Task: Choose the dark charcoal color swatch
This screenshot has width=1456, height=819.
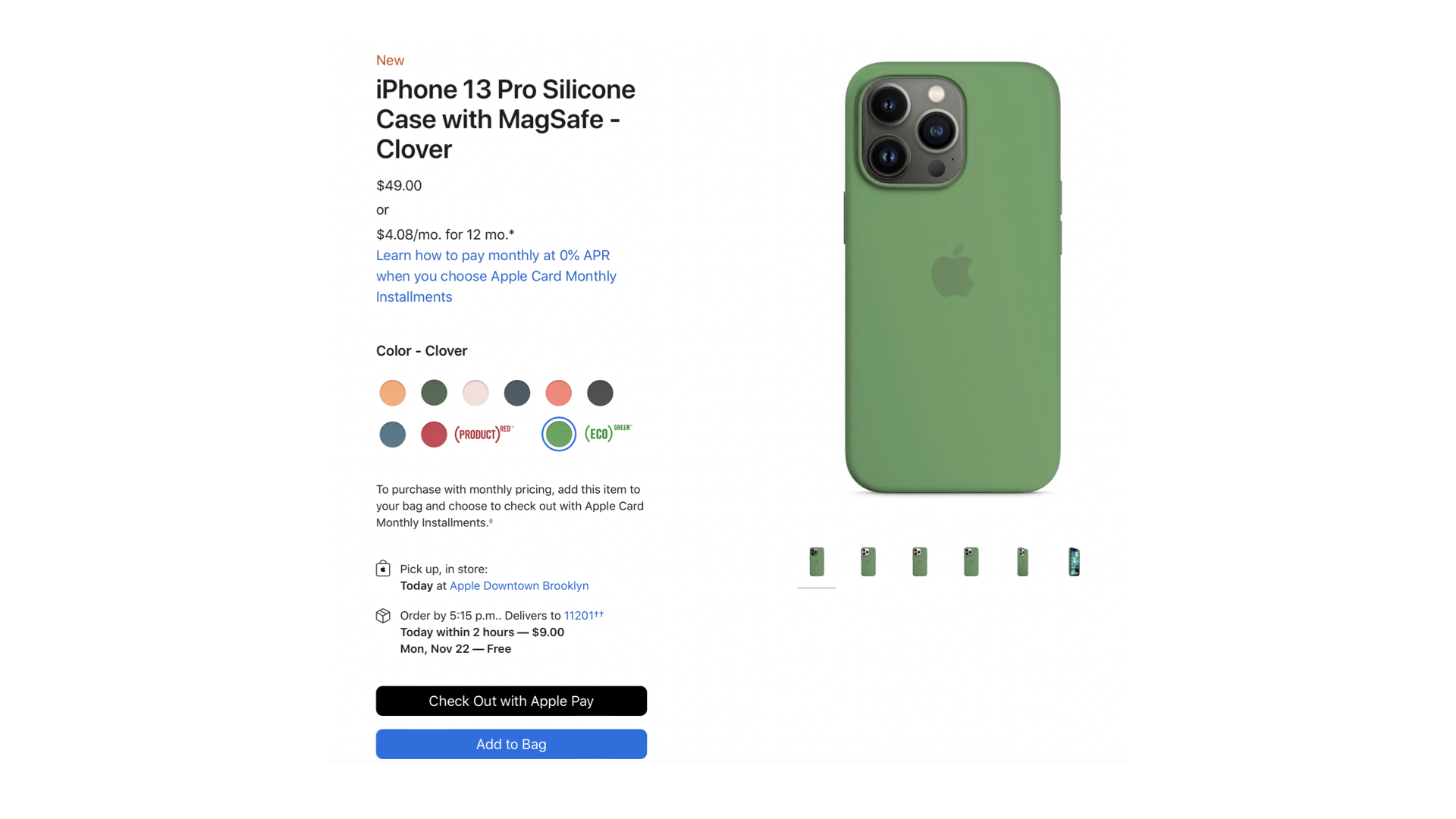Action: click(x=600, y=393)
